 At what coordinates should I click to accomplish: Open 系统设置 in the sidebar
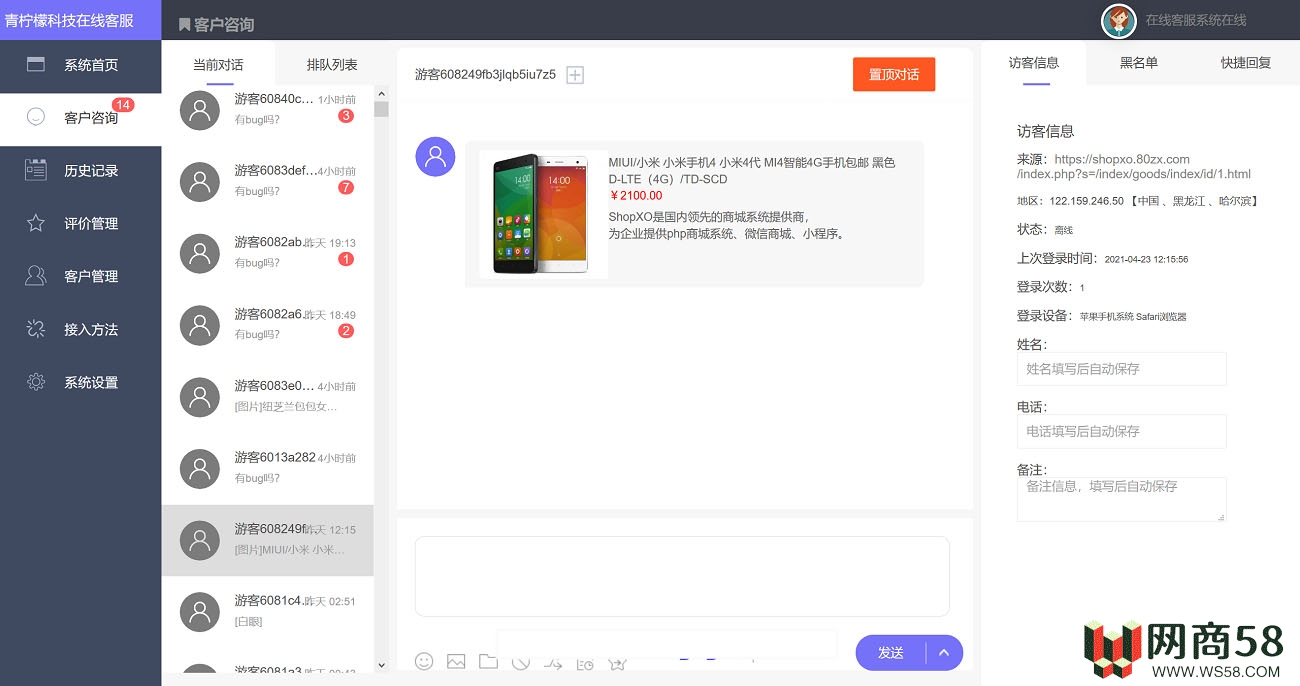[80, 383]
